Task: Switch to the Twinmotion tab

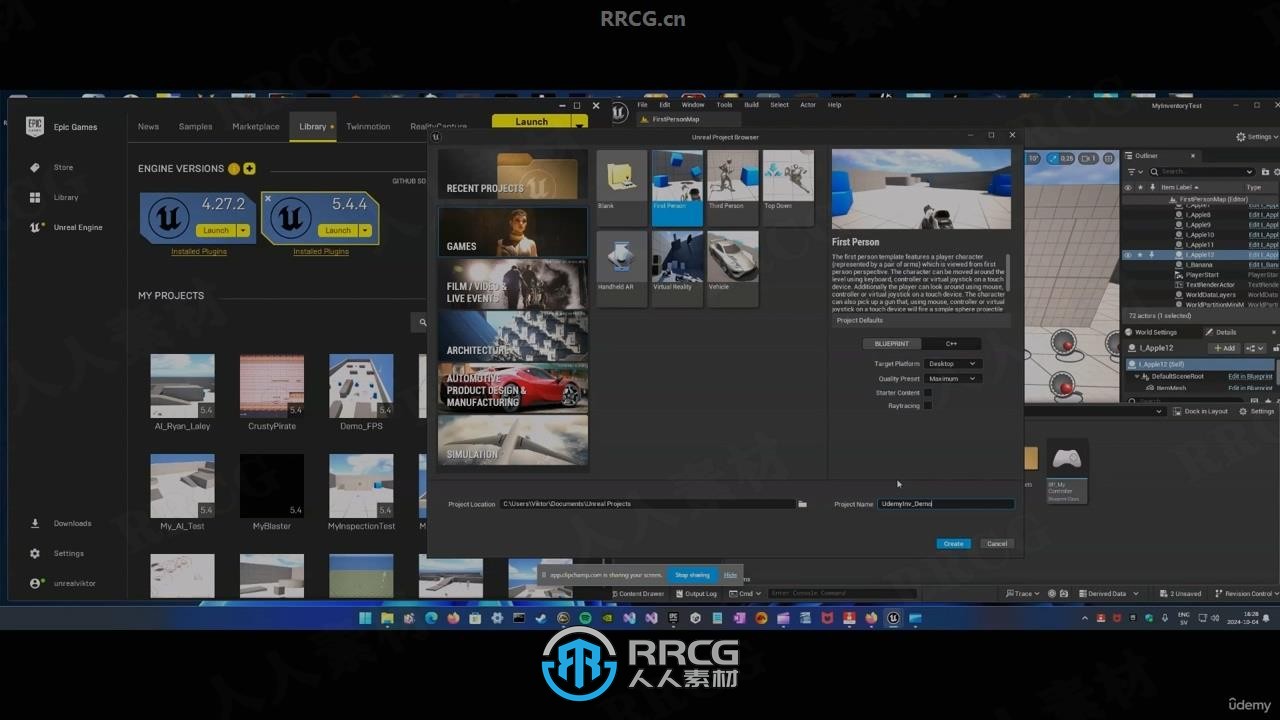Action: pos(368,127)
